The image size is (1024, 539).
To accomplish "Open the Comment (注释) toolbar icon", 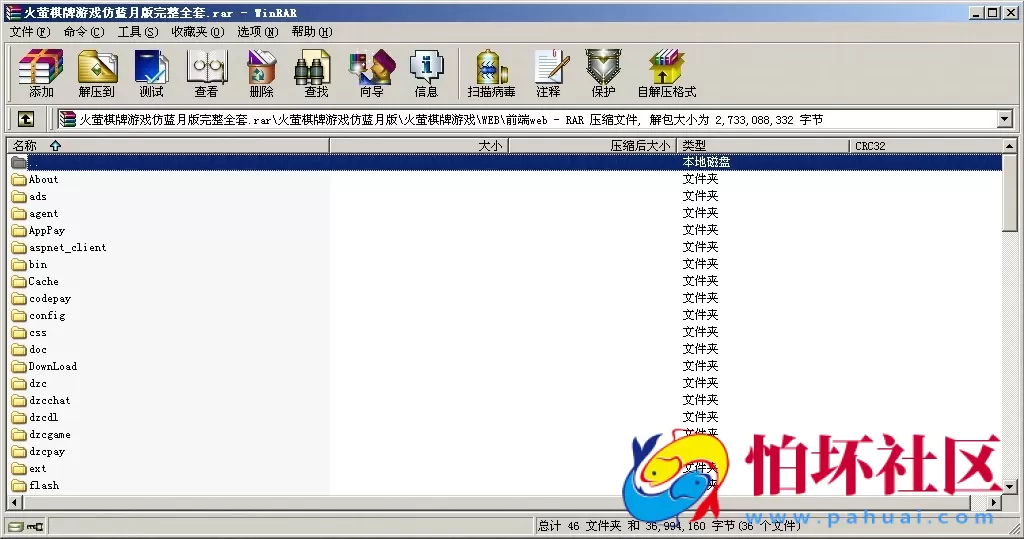I will 548,74.
